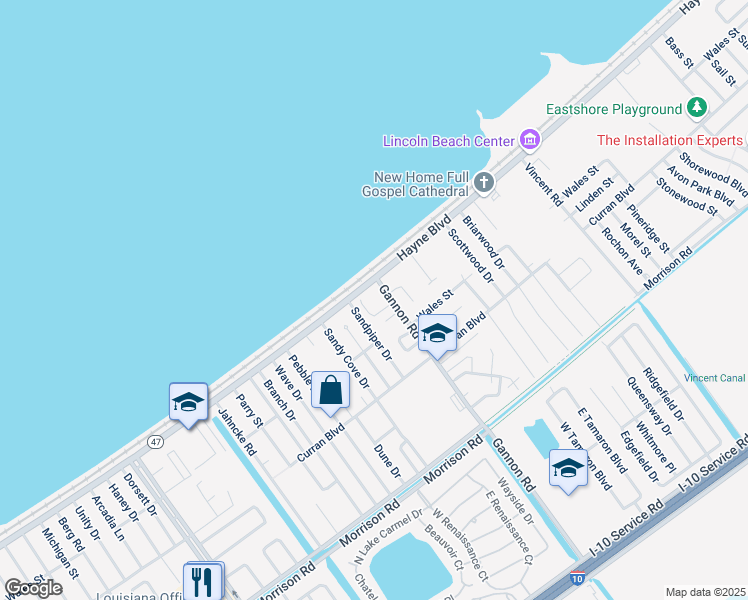Click the school marker beside route 47
This screenshot has height=600, width=748.
(x=188, y=404)
